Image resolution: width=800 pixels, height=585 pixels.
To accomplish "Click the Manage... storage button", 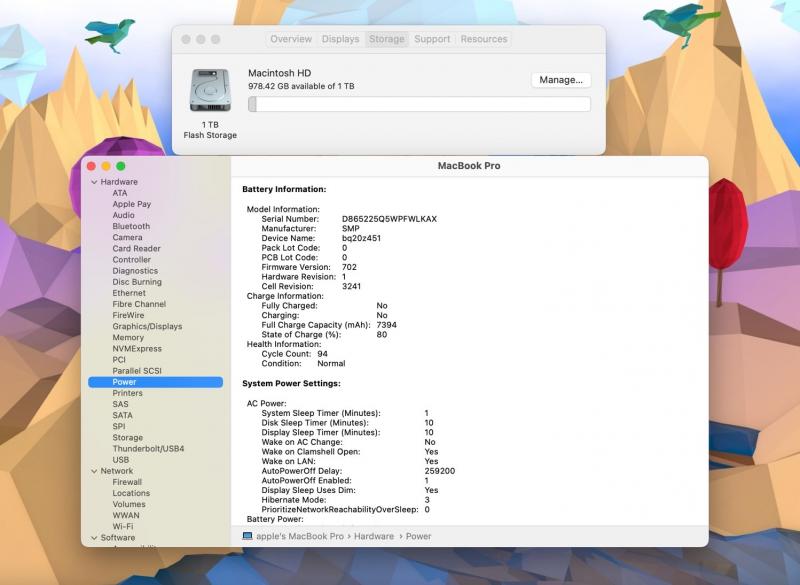I will [561, 80].
